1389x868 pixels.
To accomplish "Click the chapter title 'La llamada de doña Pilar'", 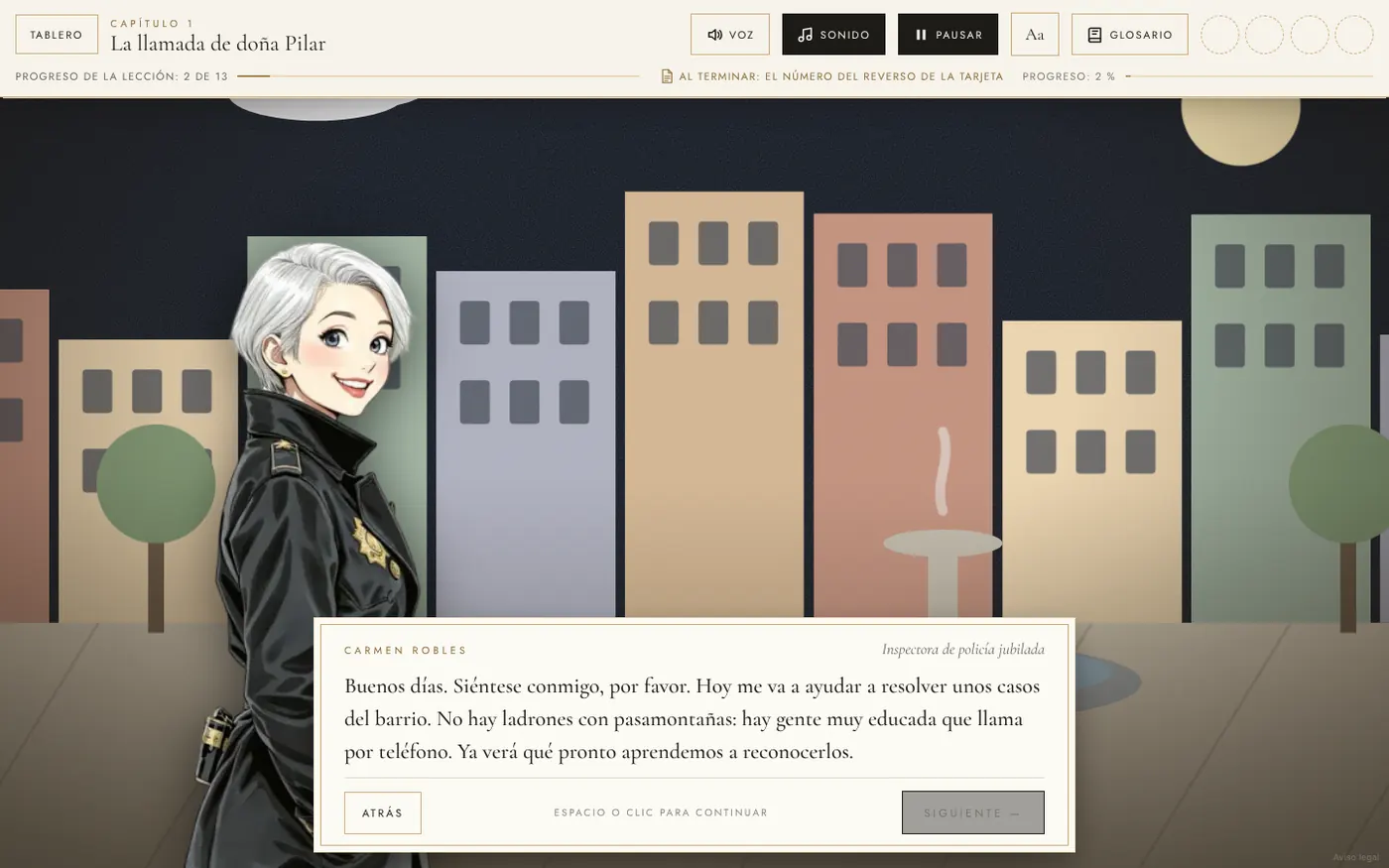I will pos(217,44).
